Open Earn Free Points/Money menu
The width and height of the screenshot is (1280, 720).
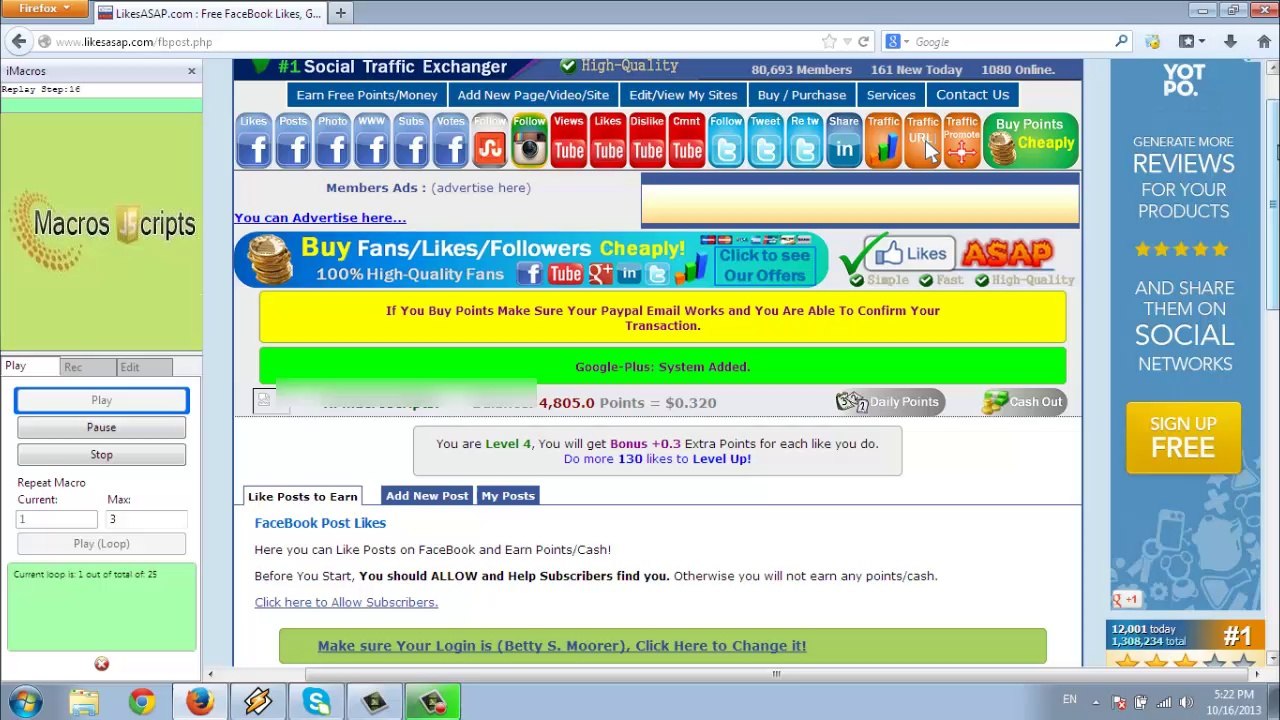tap(367, 95)
